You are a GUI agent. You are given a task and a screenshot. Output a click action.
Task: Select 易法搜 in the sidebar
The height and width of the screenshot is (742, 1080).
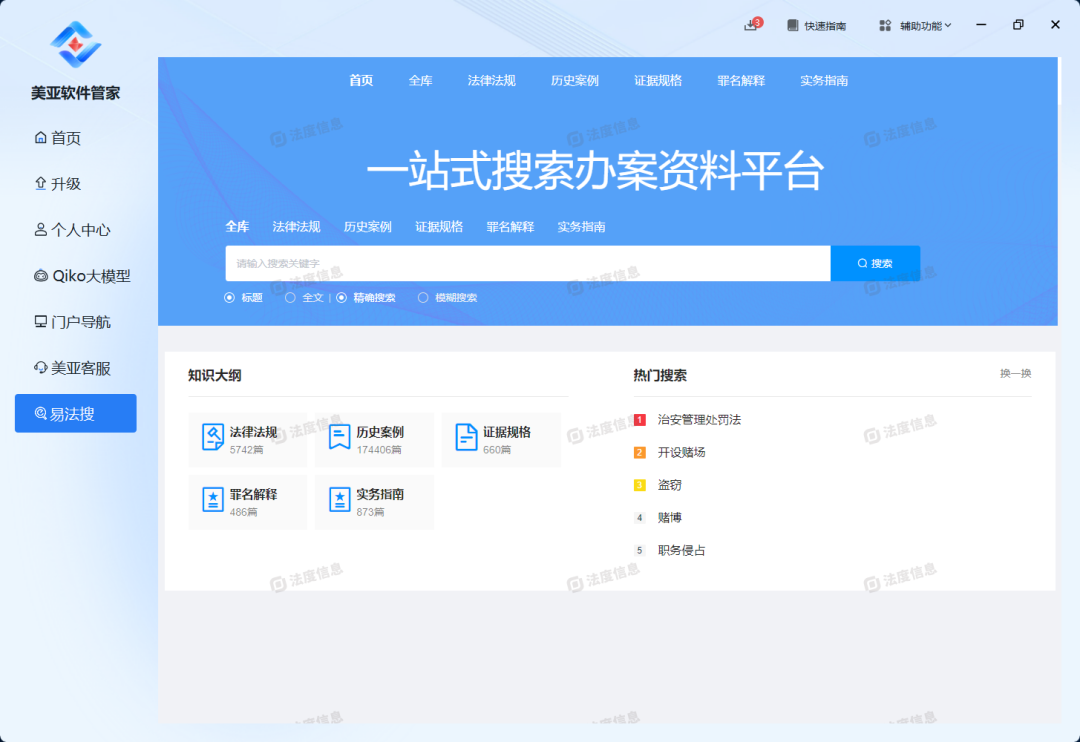pos(76,413)
